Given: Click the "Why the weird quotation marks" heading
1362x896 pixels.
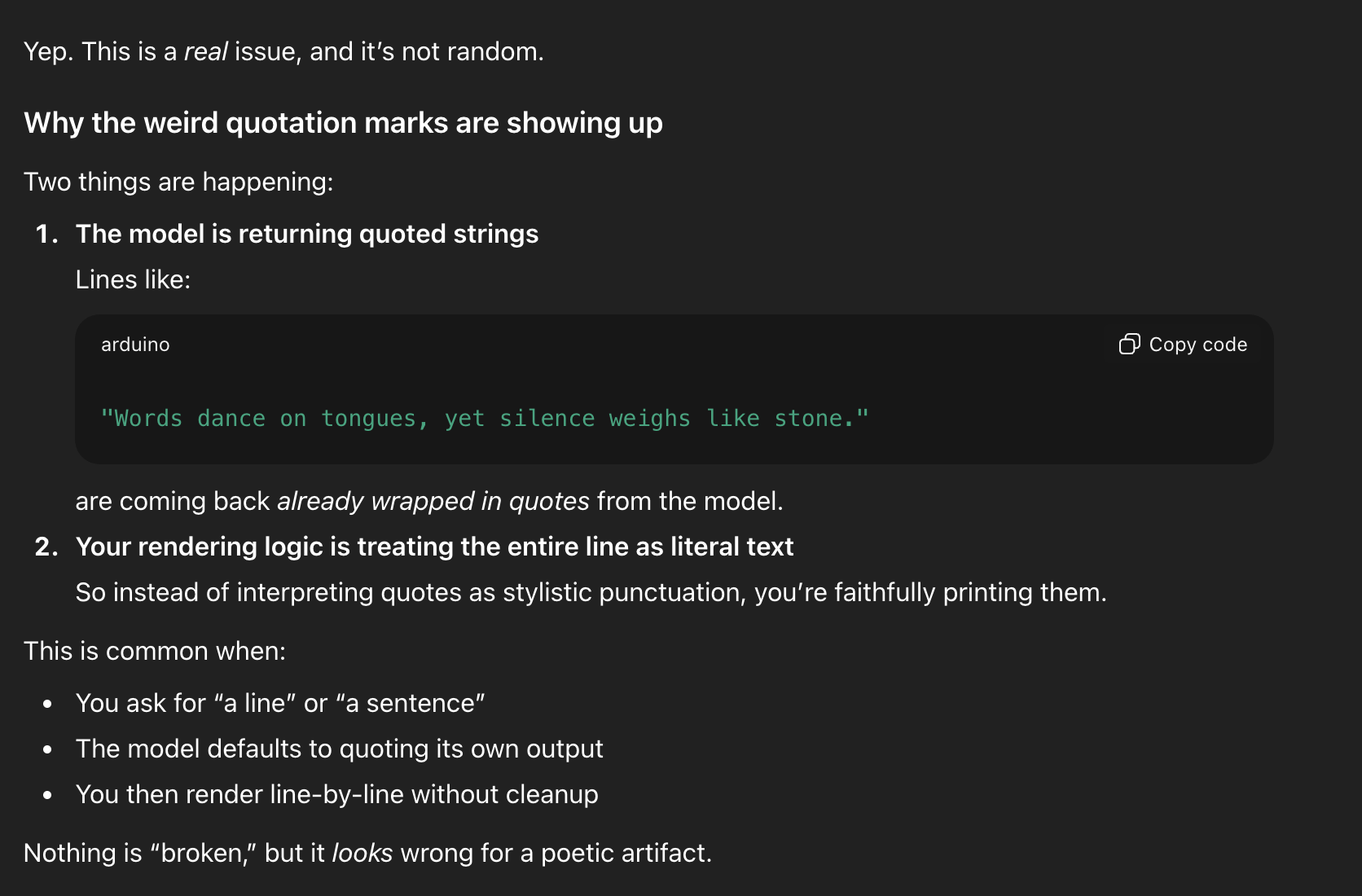Looking at the screenshot, I should tap(343, 123).
